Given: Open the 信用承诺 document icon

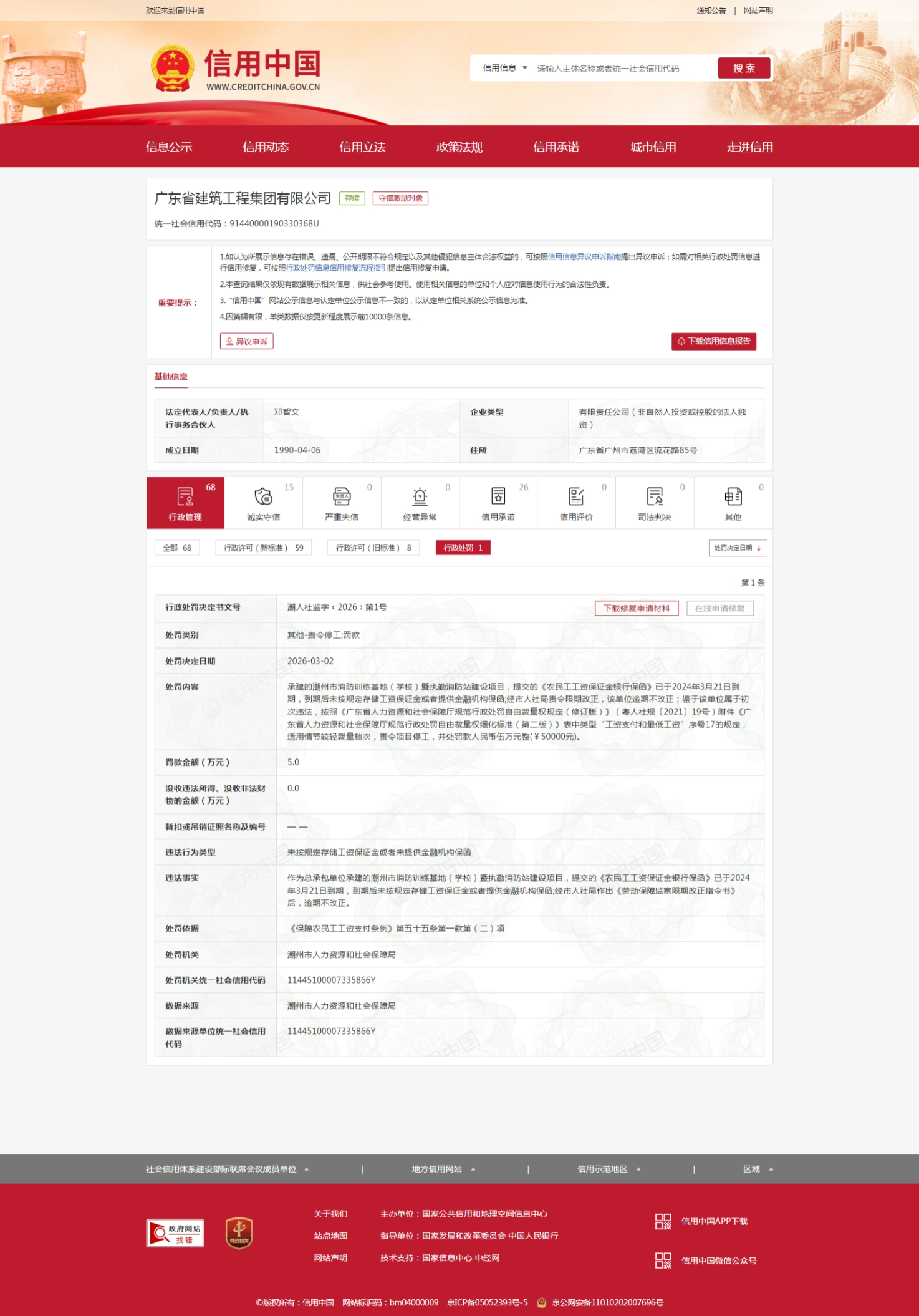Looking at the screenshot, I should (498, 496).
